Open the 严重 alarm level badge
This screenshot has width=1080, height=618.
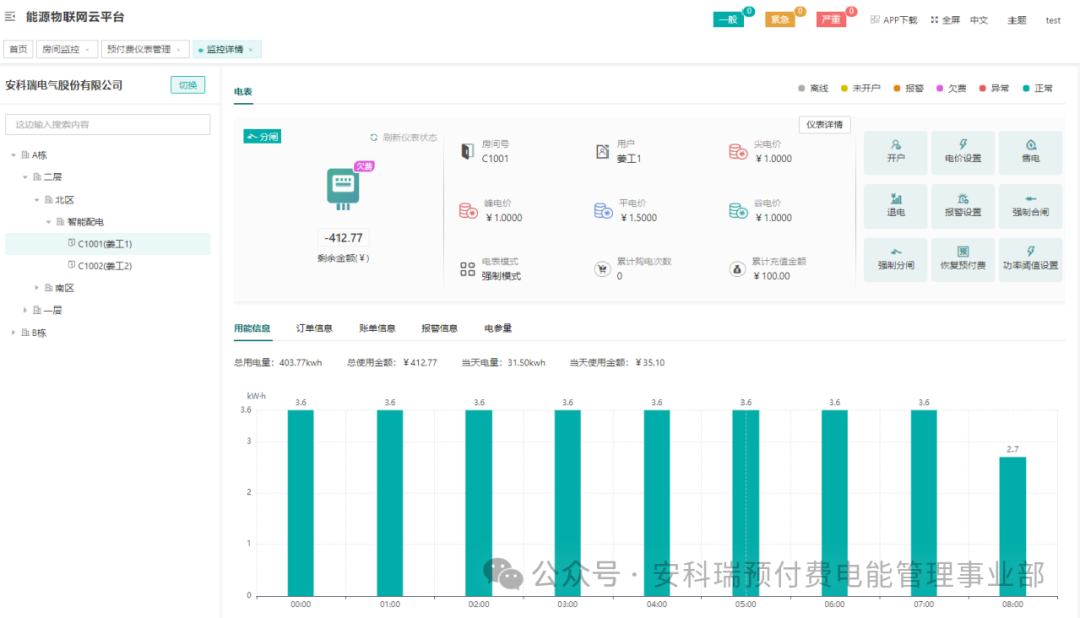tap(831, 19)
